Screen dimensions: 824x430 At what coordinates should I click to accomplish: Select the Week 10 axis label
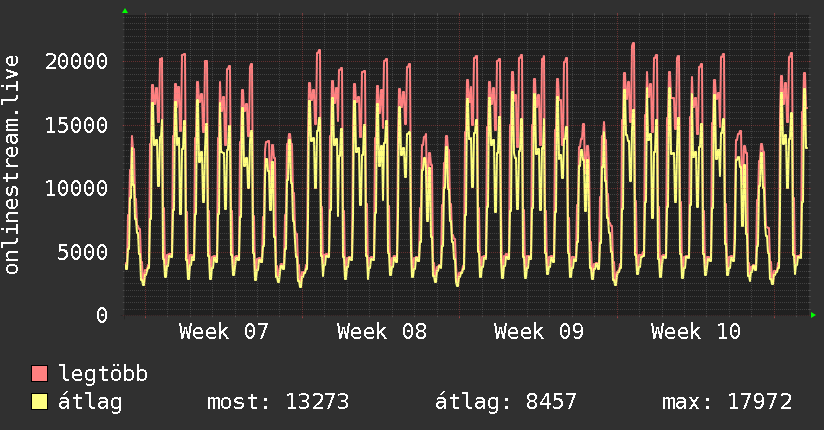(695, 332)
